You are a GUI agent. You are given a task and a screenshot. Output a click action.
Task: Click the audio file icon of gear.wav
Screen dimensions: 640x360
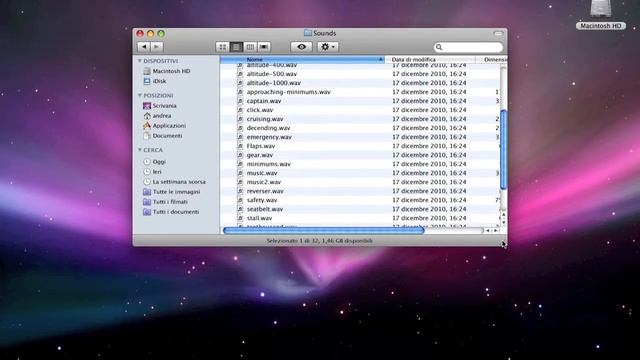(x=240, y=155)
